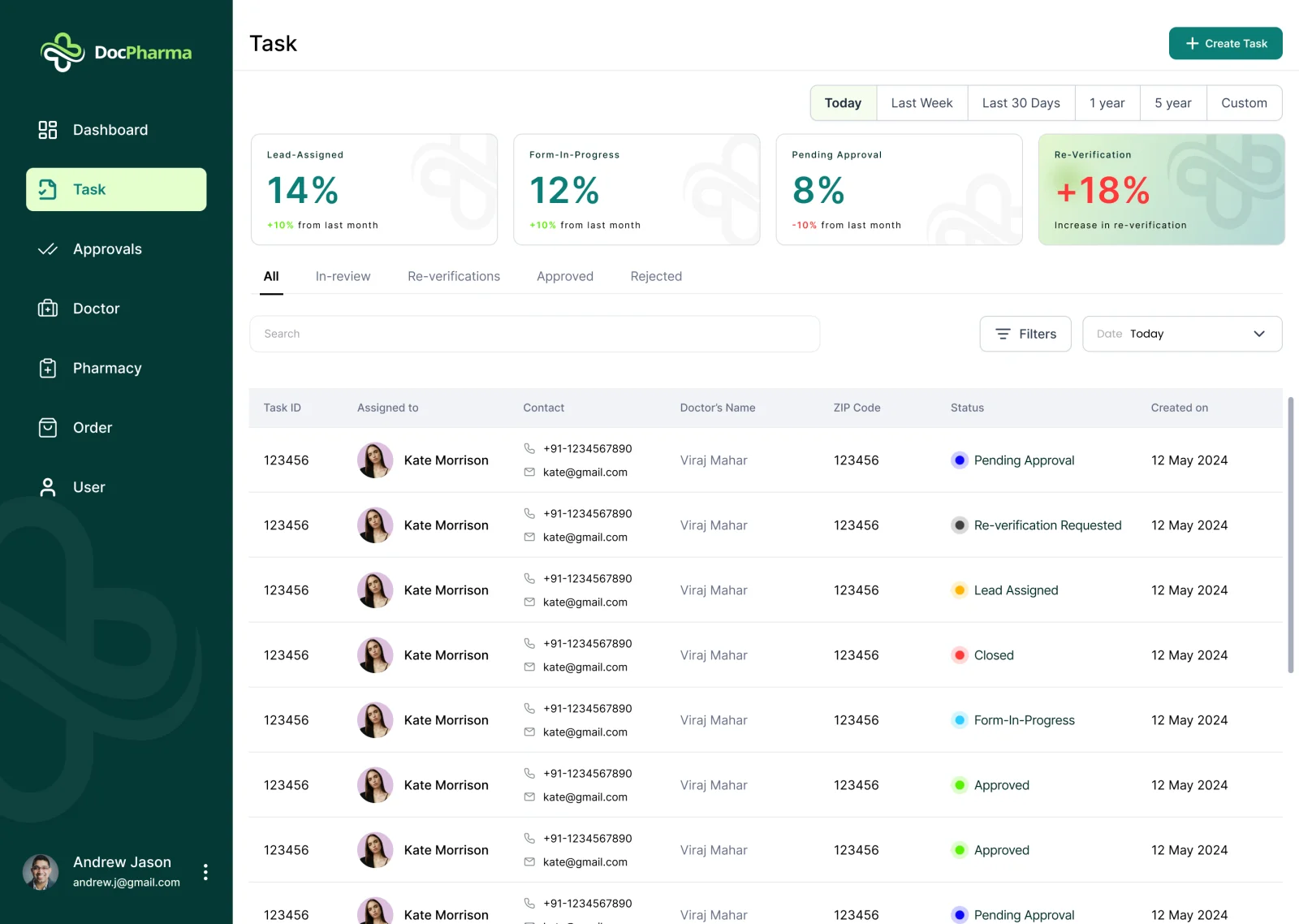Click the User person icon

tap(48, 487)
